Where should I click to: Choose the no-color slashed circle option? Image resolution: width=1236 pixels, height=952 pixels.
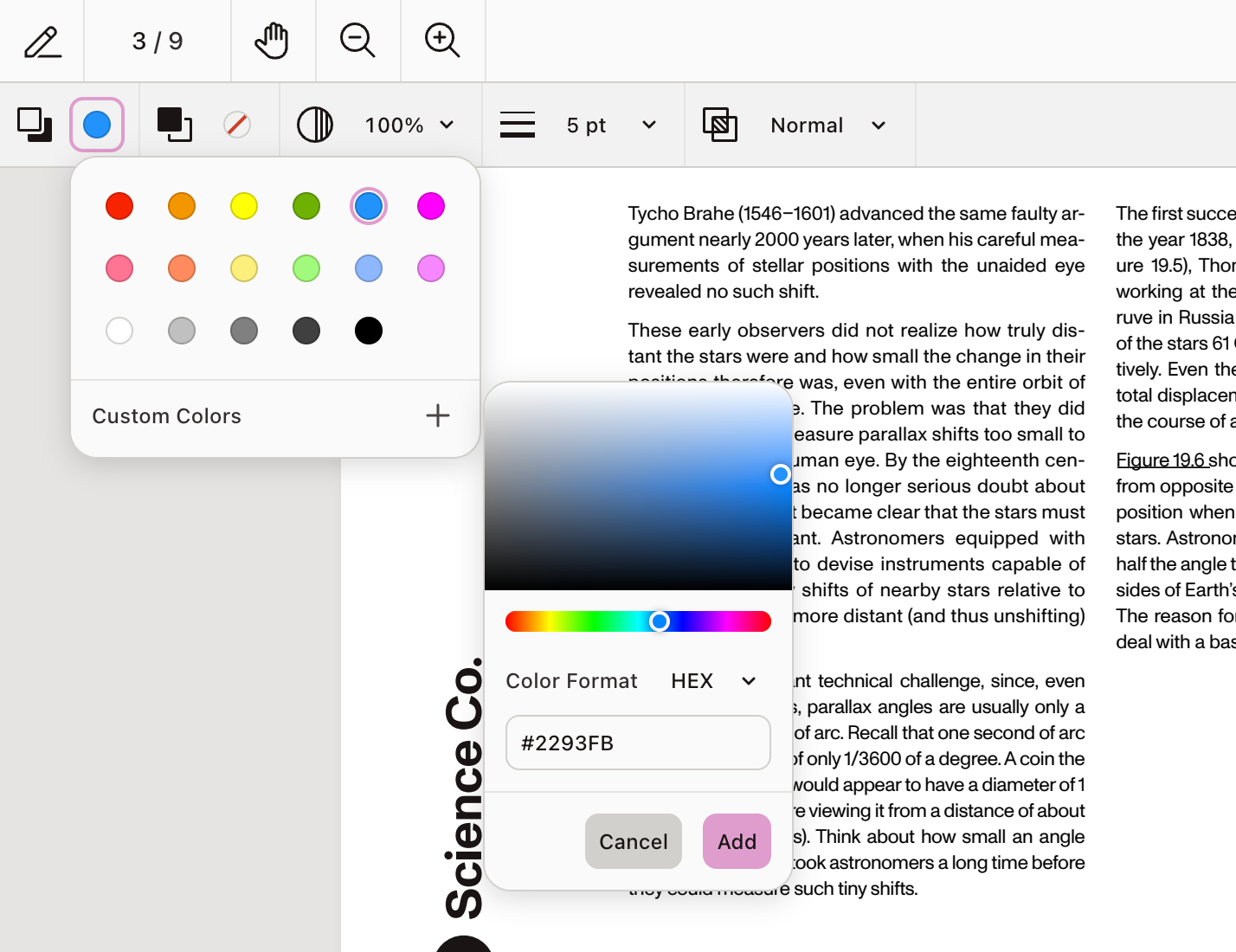(x=238, y=125)
